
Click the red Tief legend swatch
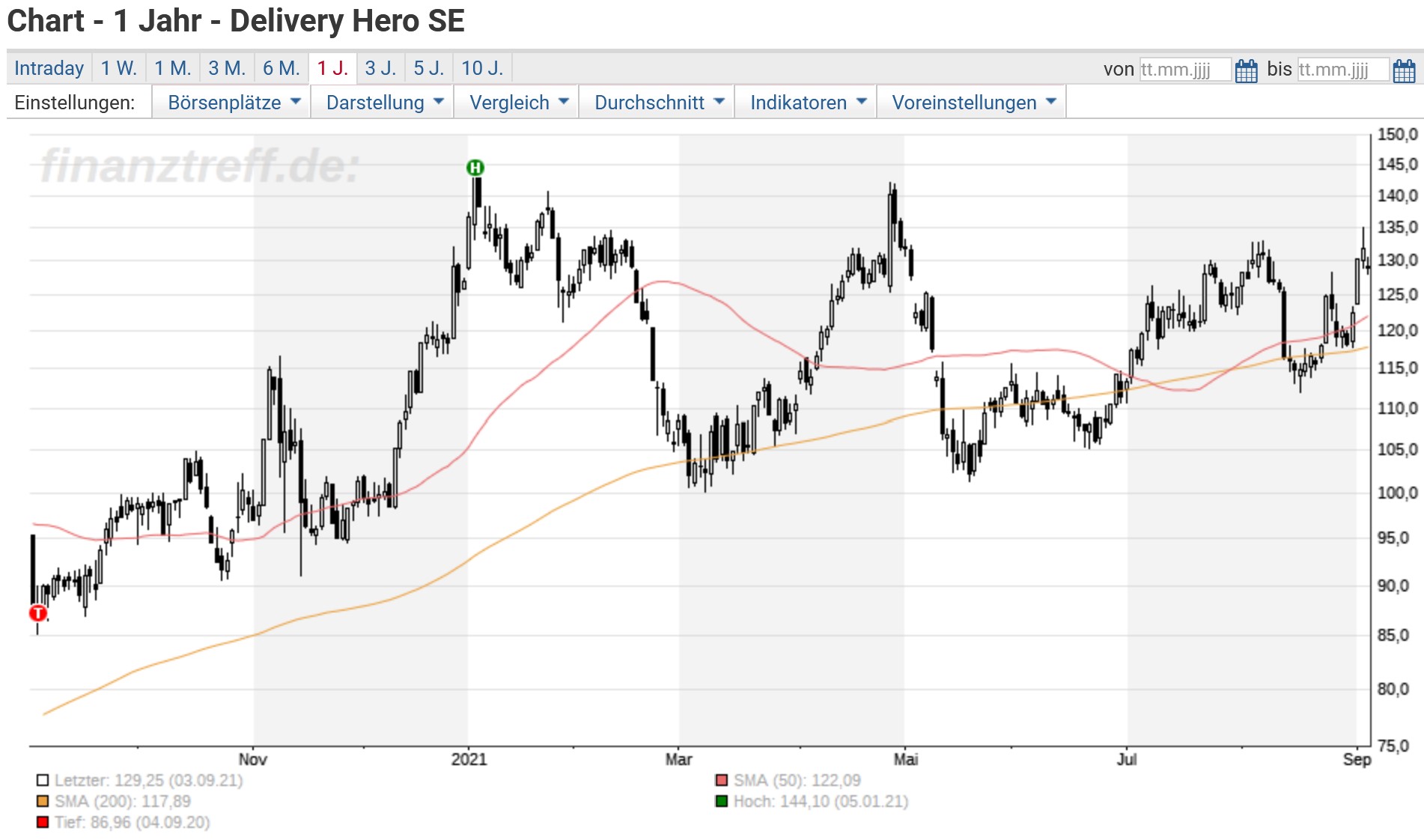click(43, 823)
